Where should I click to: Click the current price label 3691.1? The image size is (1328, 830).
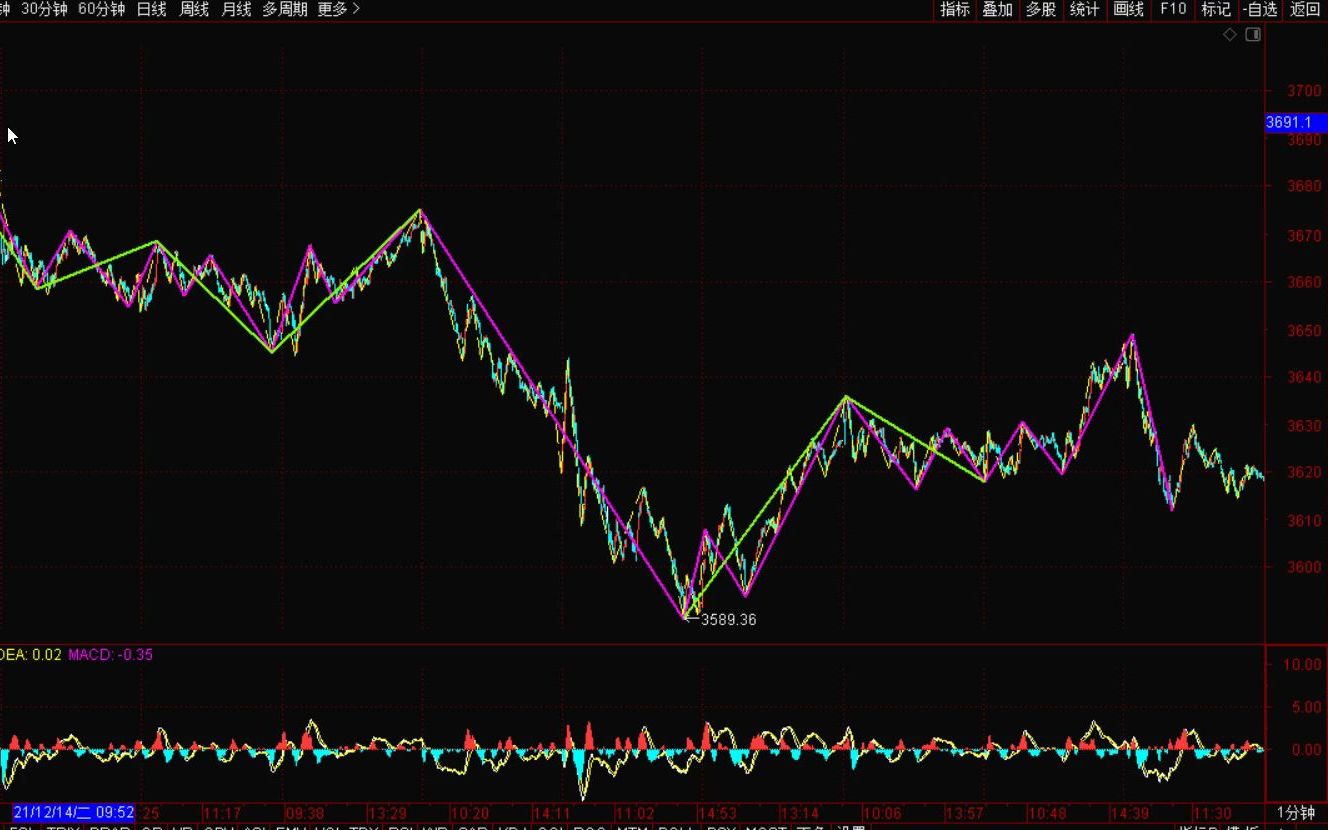1296,122
